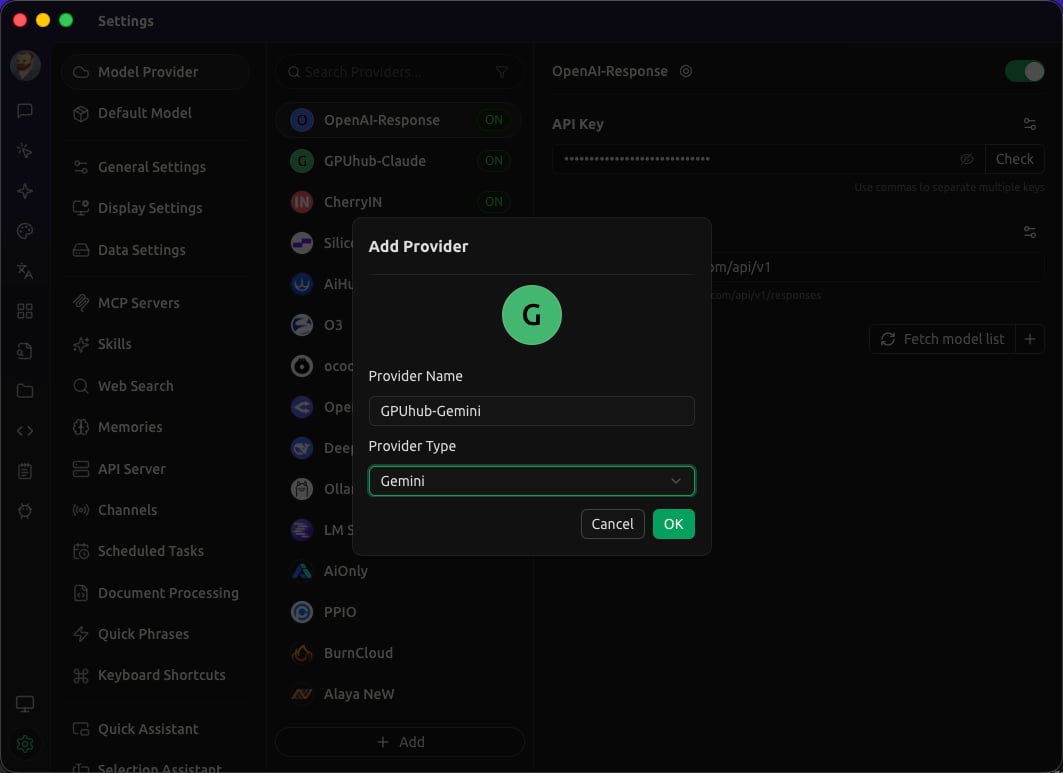
Task: Open Web Search settings
Action: click(x=155, y=386)
